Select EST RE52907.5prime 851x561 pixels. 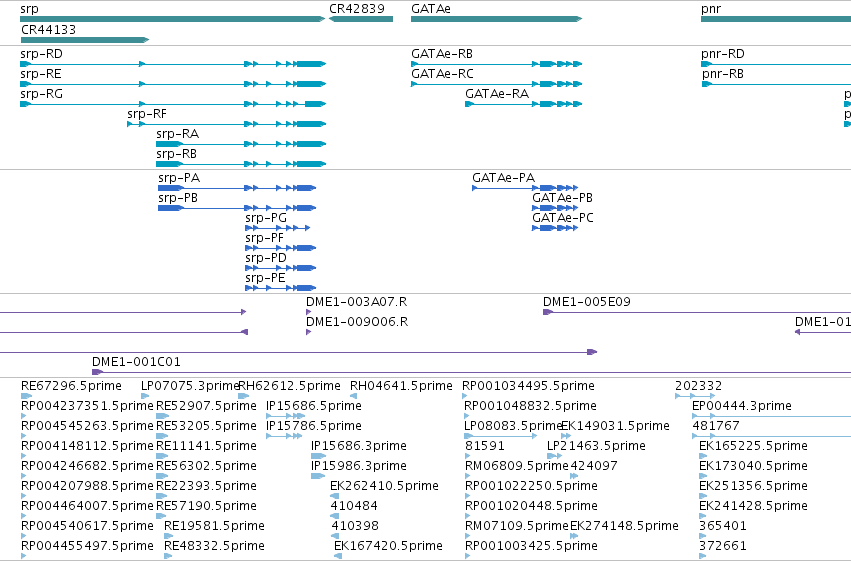[x=163, y=416]
